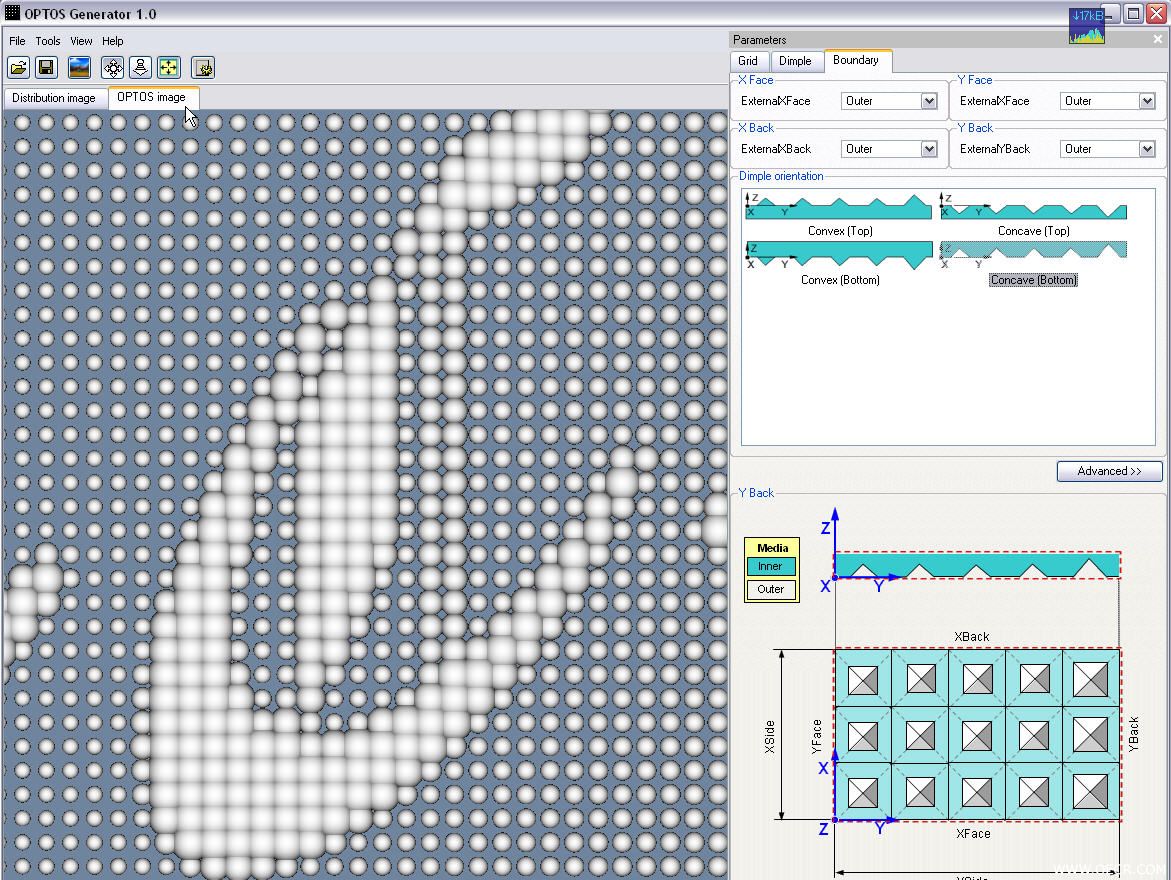
Task: Pick the Concave (Bottom) orientation diagram
Action: tap(1034, 254)
